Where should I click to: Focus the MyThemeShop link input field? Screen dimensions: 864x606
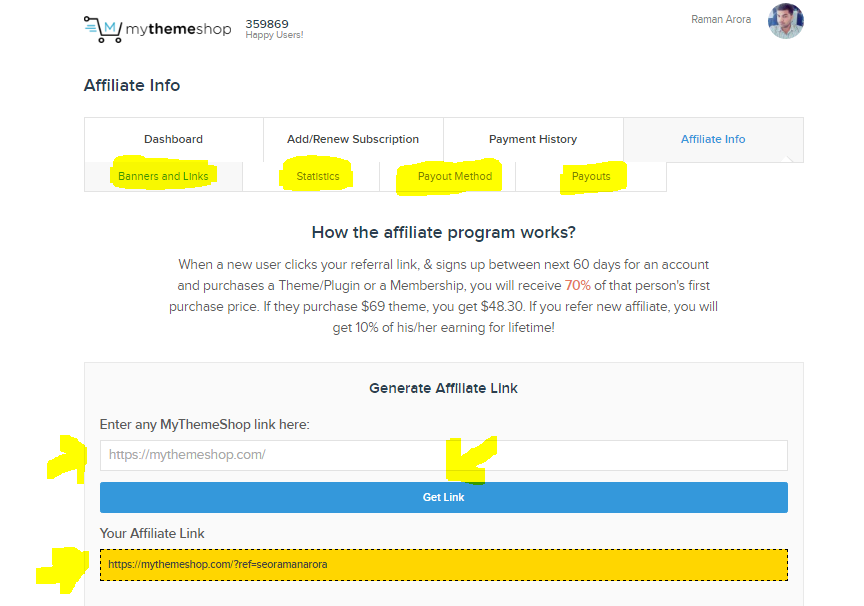pos(444,455)
